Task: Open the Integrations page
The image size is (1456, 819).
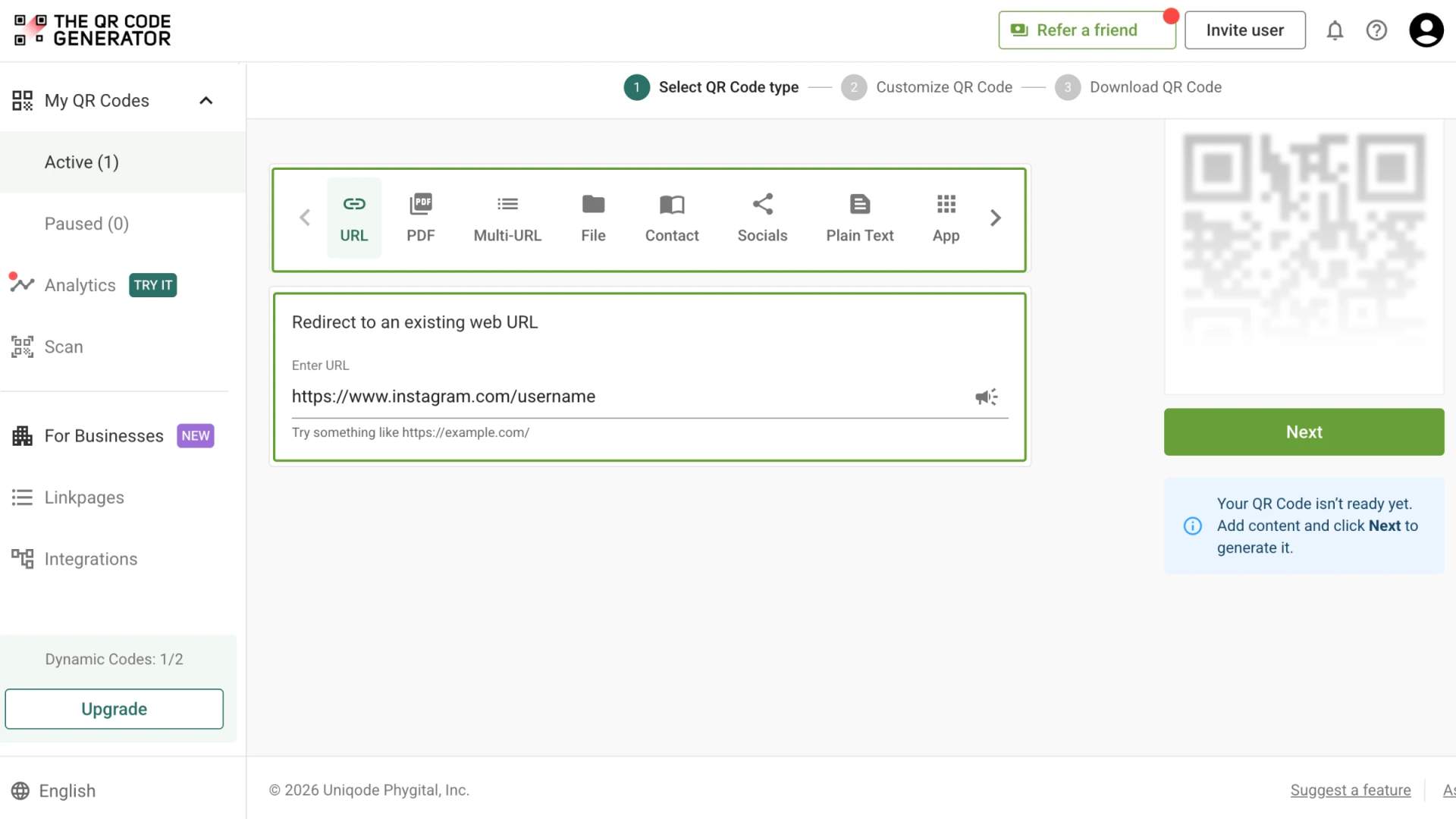Action: pos(74,559)
